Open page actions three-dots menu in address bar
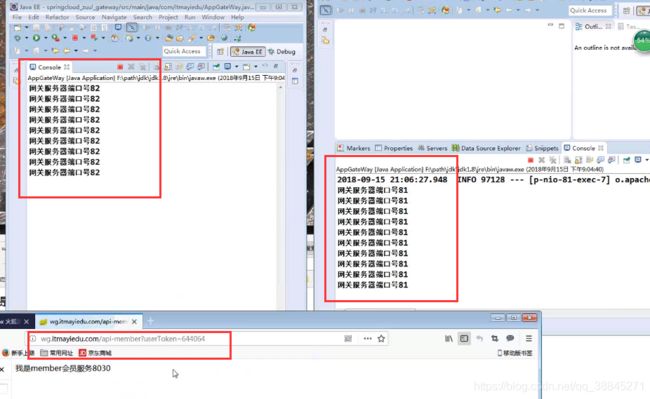The height and width of the screenshot is (399, 650). pos(367,339)
